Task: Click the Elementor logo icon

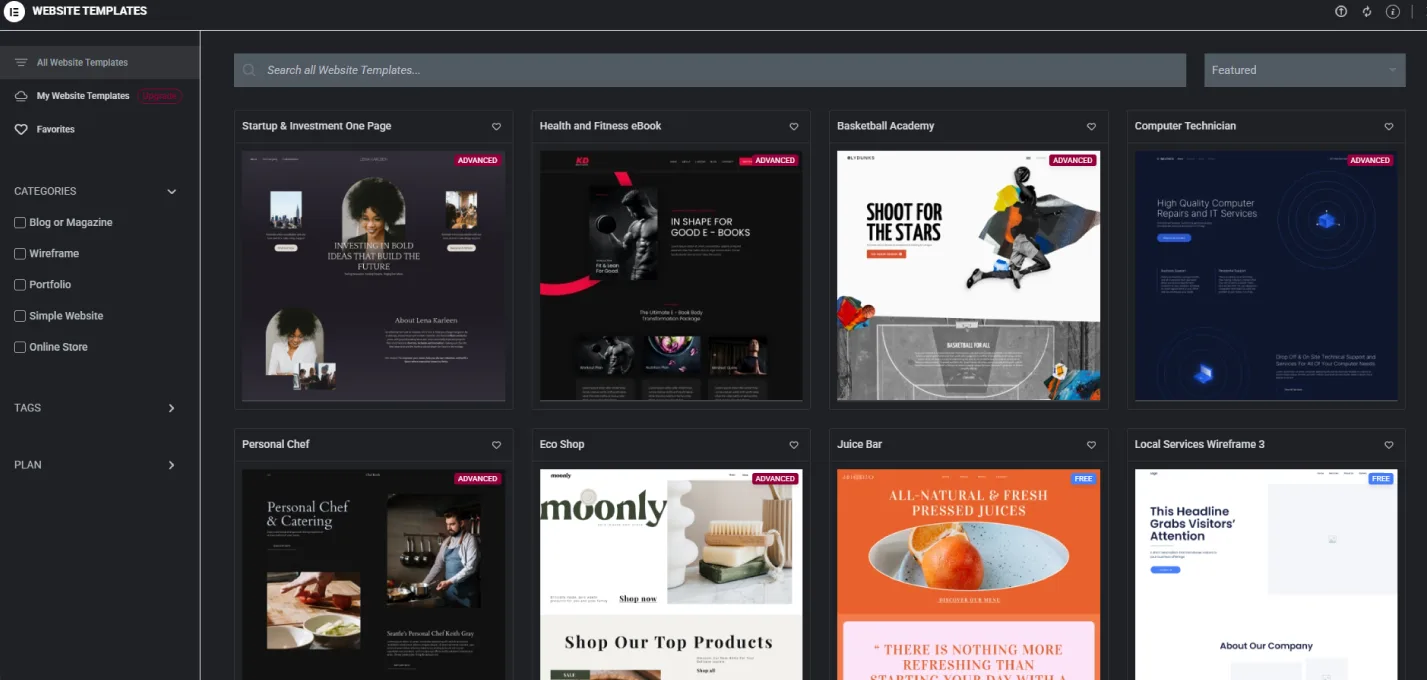Action: (x=15, y=11)
